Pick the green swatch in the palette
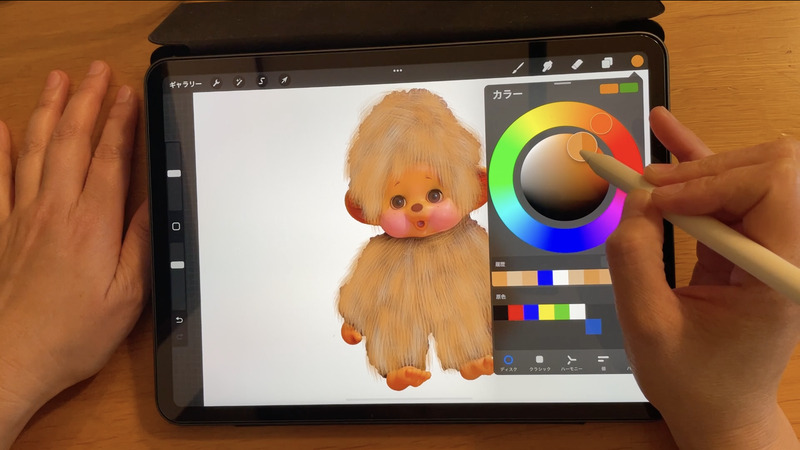The height and width of the screenshot is (450, 800). tap(562, 311)
